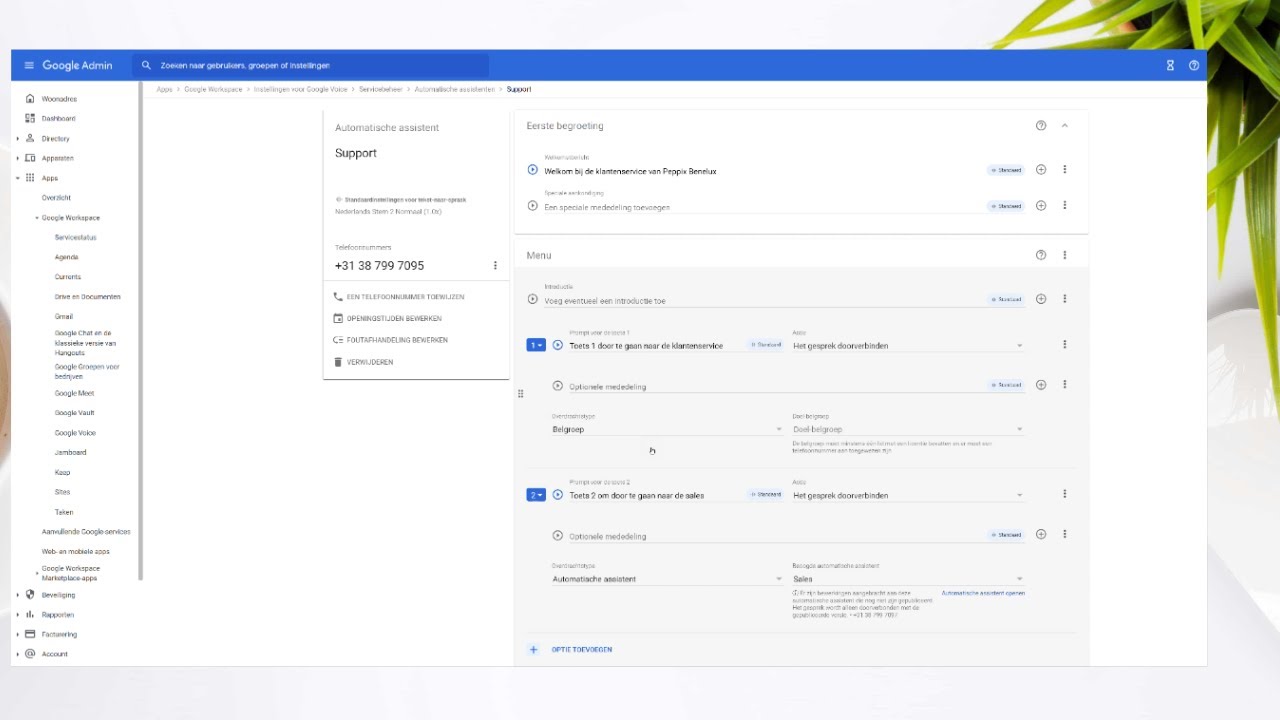Viewport: 1280px width, 720px height.
Task: Click the 'Optie toevoegen' button
Action: [582, 650]
